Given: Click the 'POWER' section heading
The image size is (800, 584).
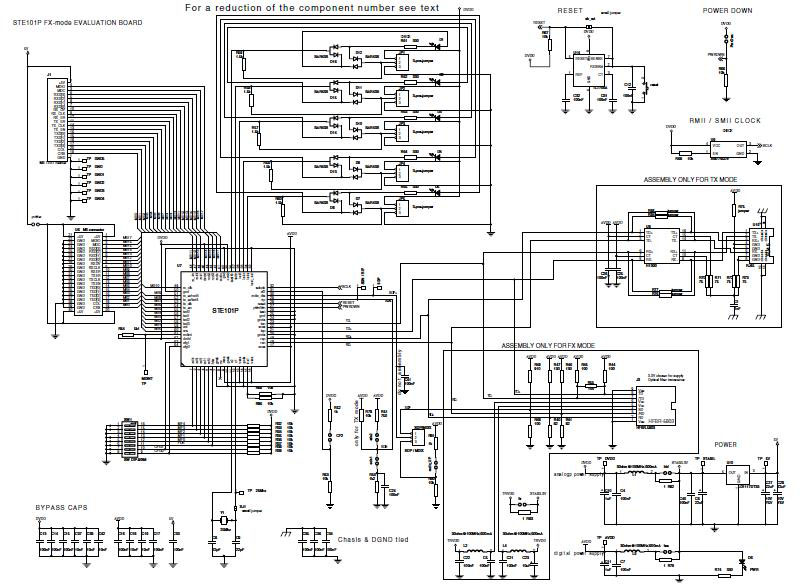Looking at the screenshot, I should click(725, 444).
